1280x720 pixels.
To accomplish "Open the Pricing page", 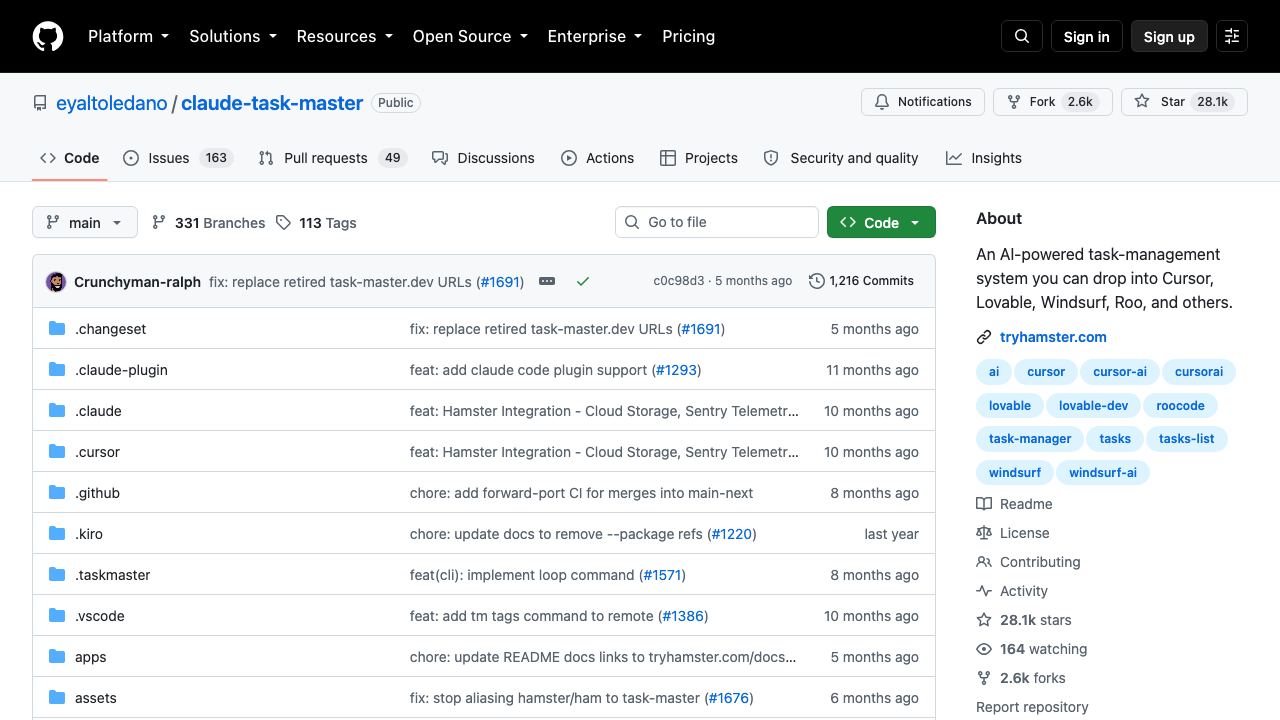I will (x=688, y=36).
